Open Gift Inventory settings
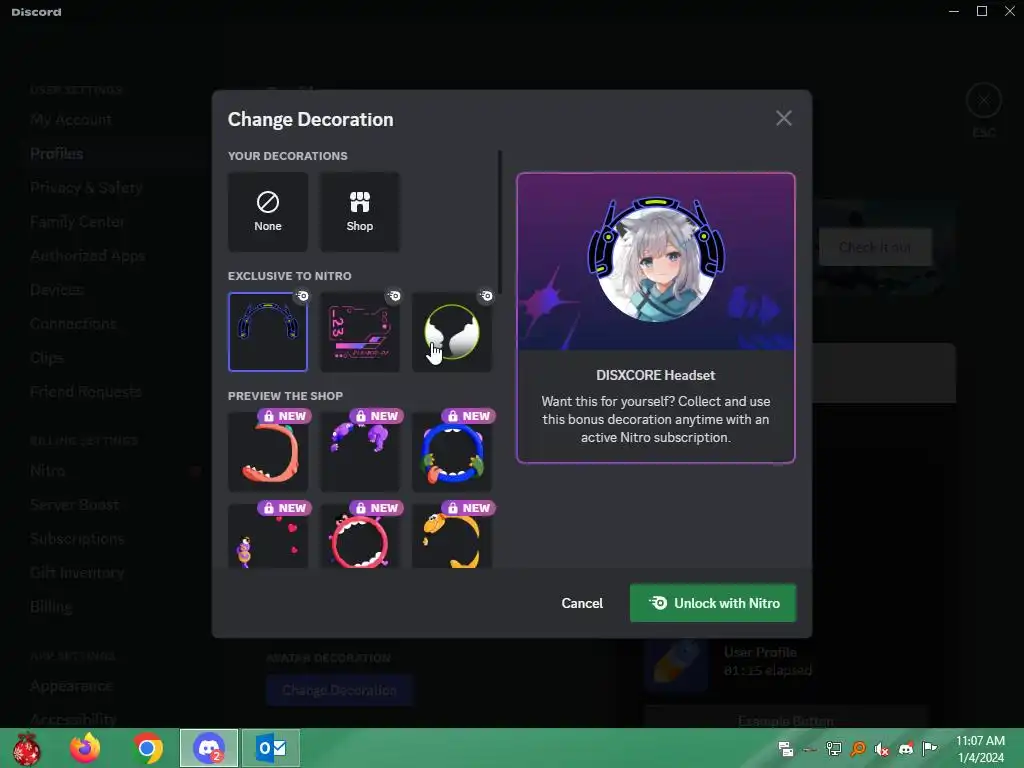The height and width of the screenshot is (768, 1024). (x=77, y=572)
